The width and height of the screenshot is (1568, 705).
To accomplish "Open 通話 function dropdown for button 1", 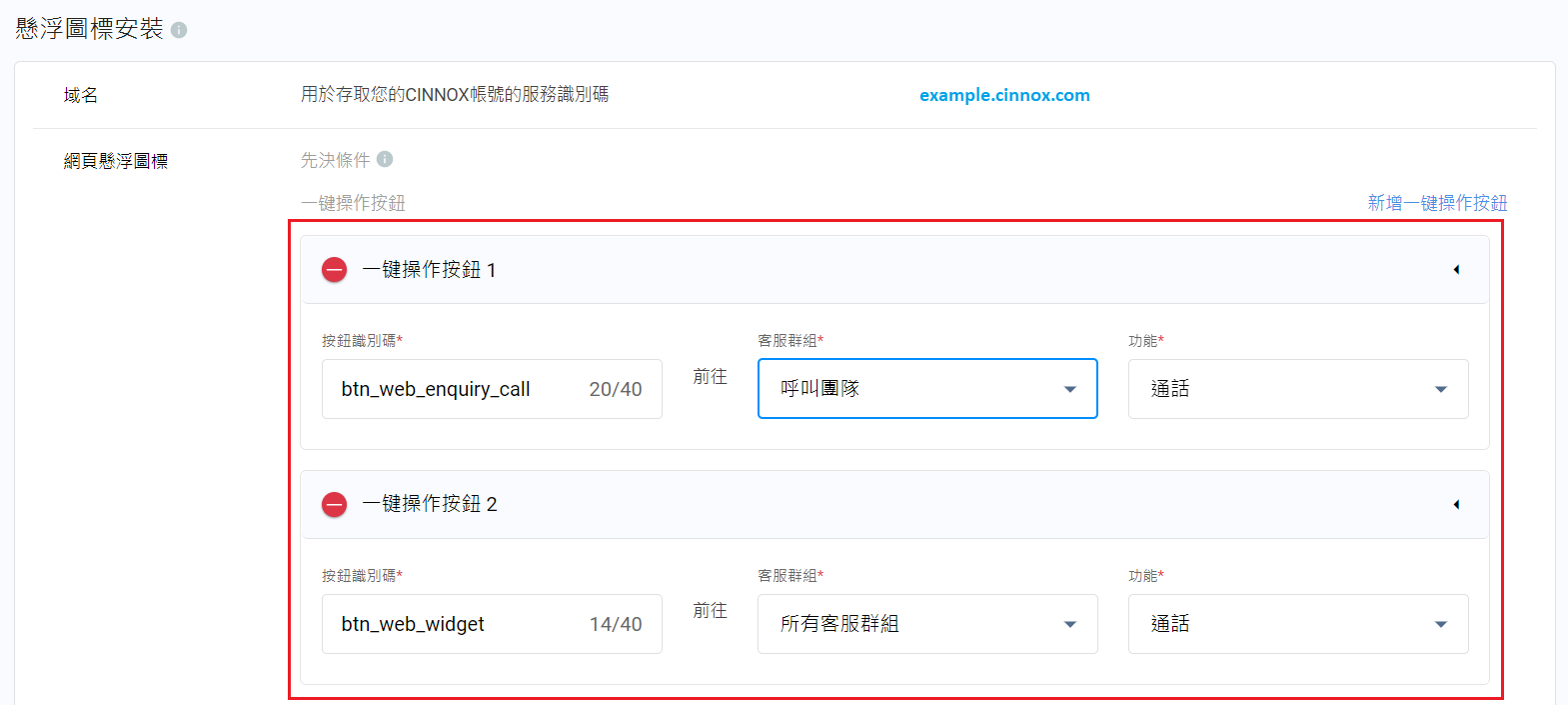I will tap(1298, 389).
